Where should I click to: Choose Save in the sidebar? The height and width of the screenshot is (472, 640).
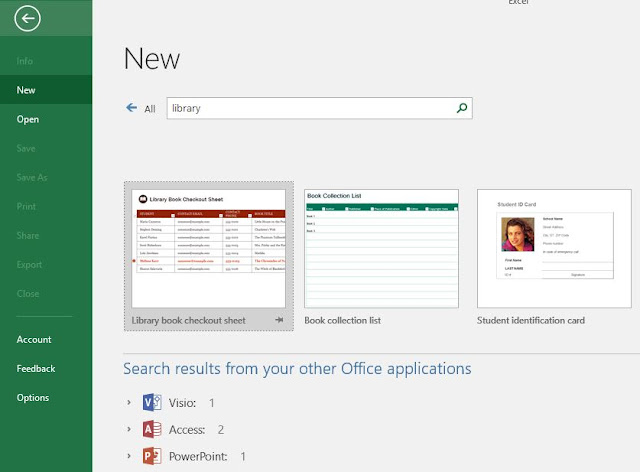(46, 148)
